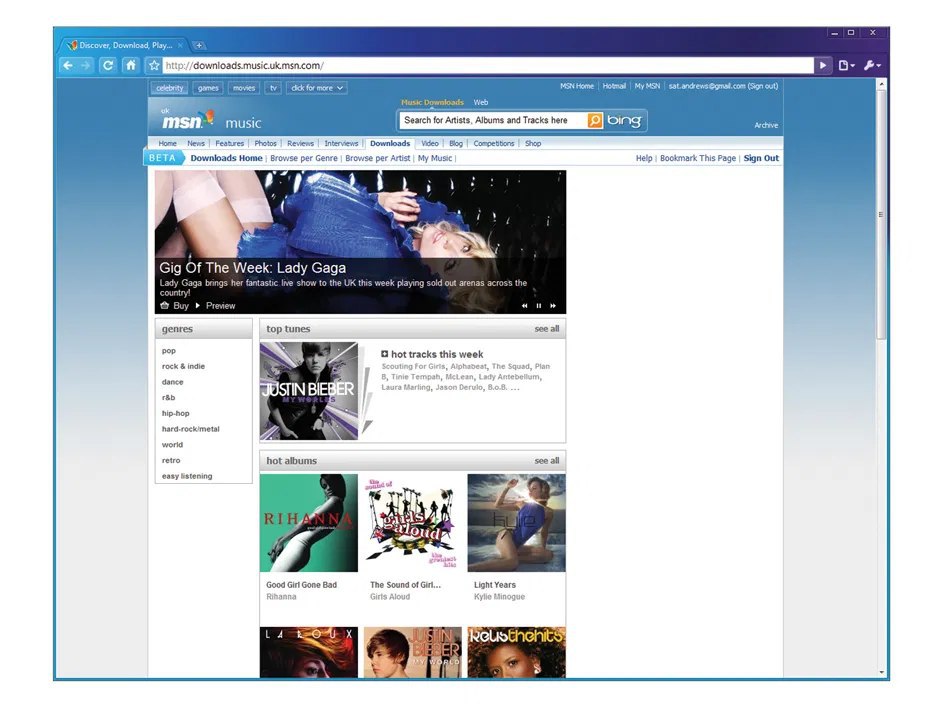This screenshot has width=945, height=709.
Task: Open the Kelis The Hits album cover
Action: pyautogui.click(x=516, y=653)
